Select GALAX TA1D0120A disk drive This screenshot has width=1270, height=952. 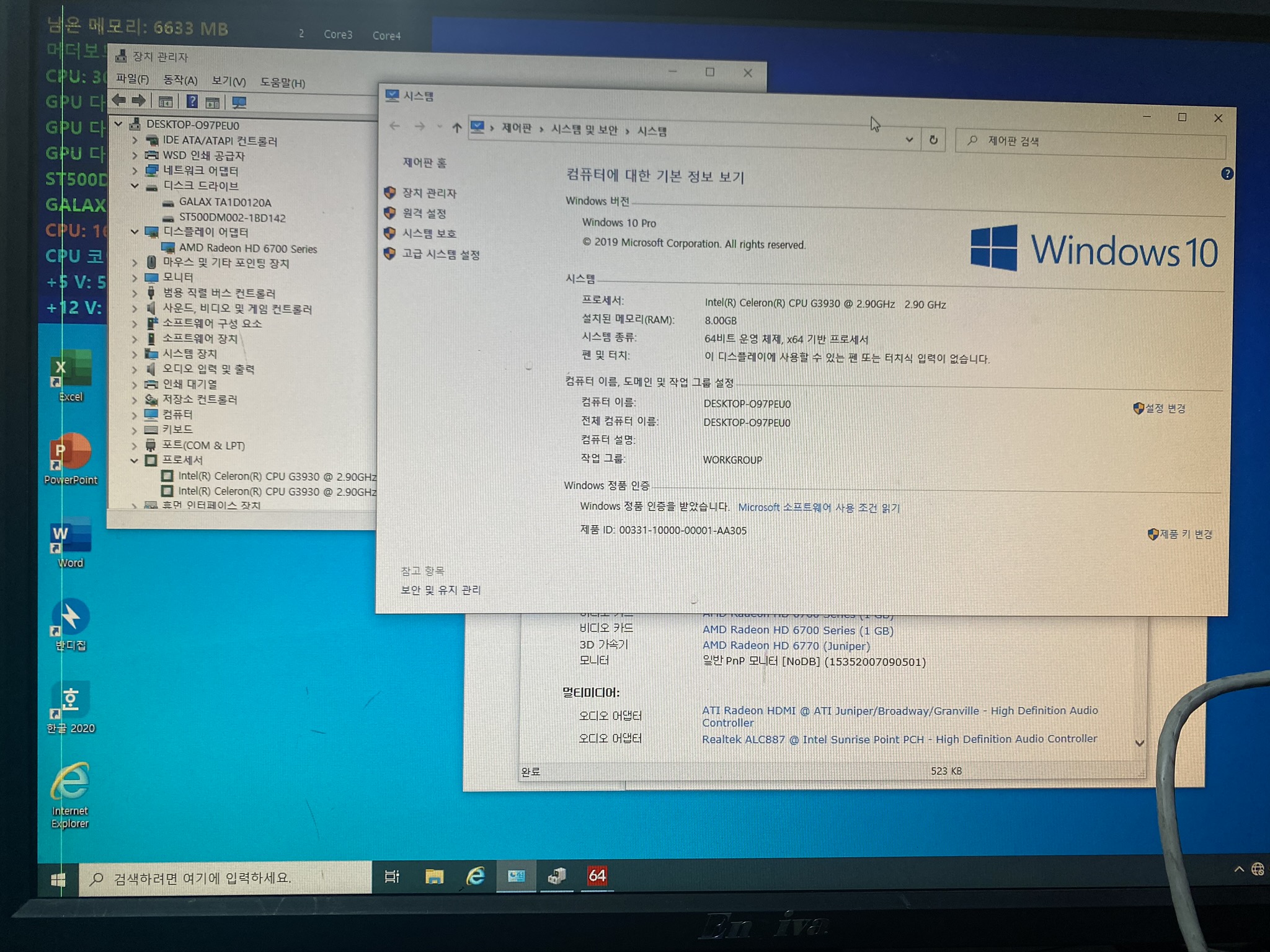224,202
